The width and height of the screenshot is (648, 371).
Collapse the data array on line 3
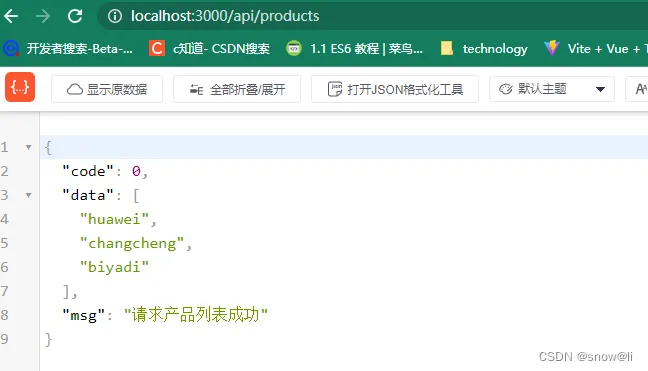pos(29,195)
